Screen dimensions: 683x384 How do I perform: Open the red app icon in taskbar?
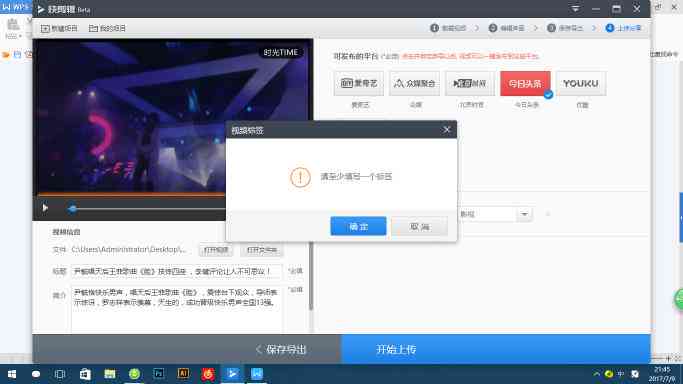[x=208, y=374]
